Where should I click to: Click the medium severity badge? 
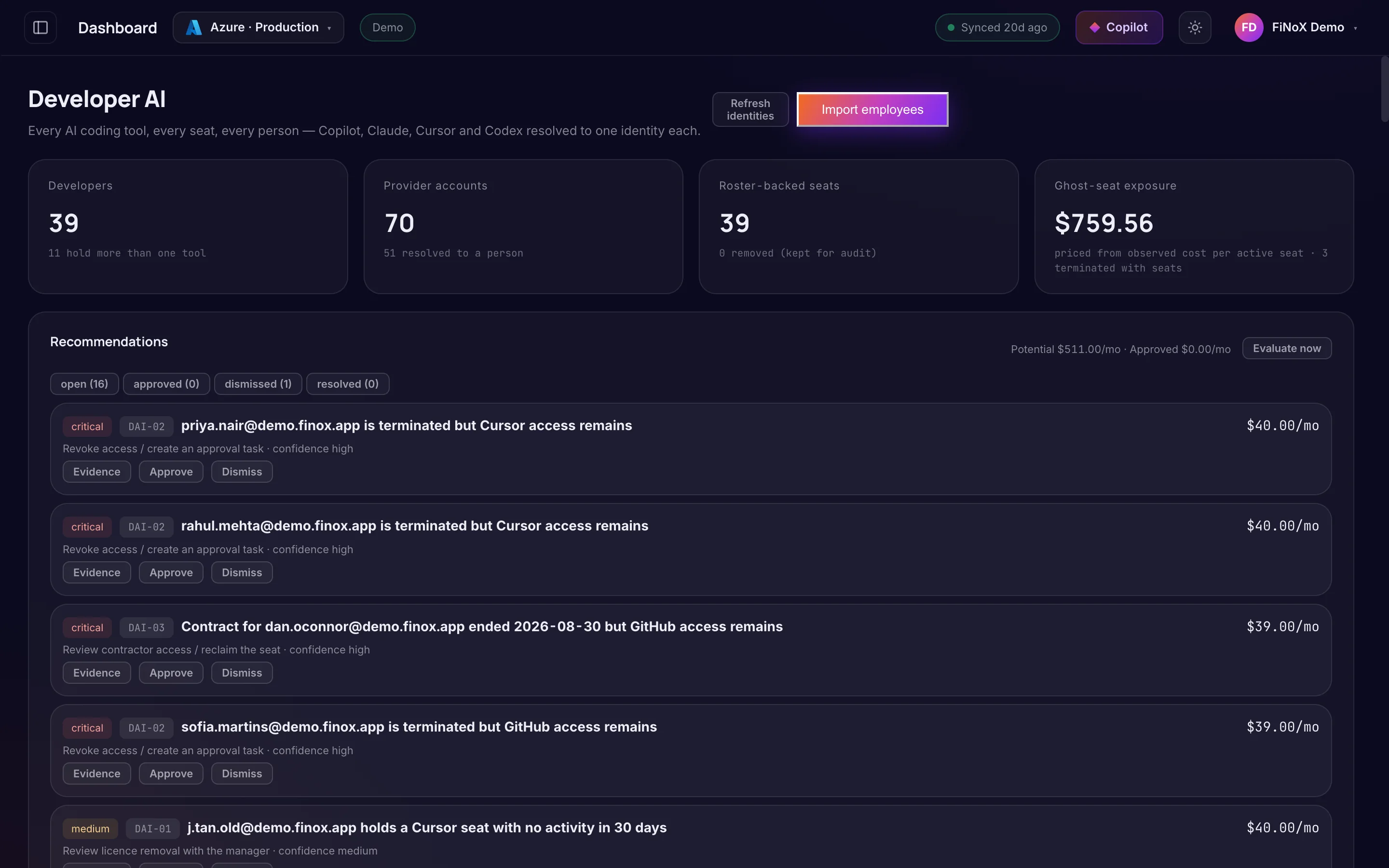(x=90, y=828)
